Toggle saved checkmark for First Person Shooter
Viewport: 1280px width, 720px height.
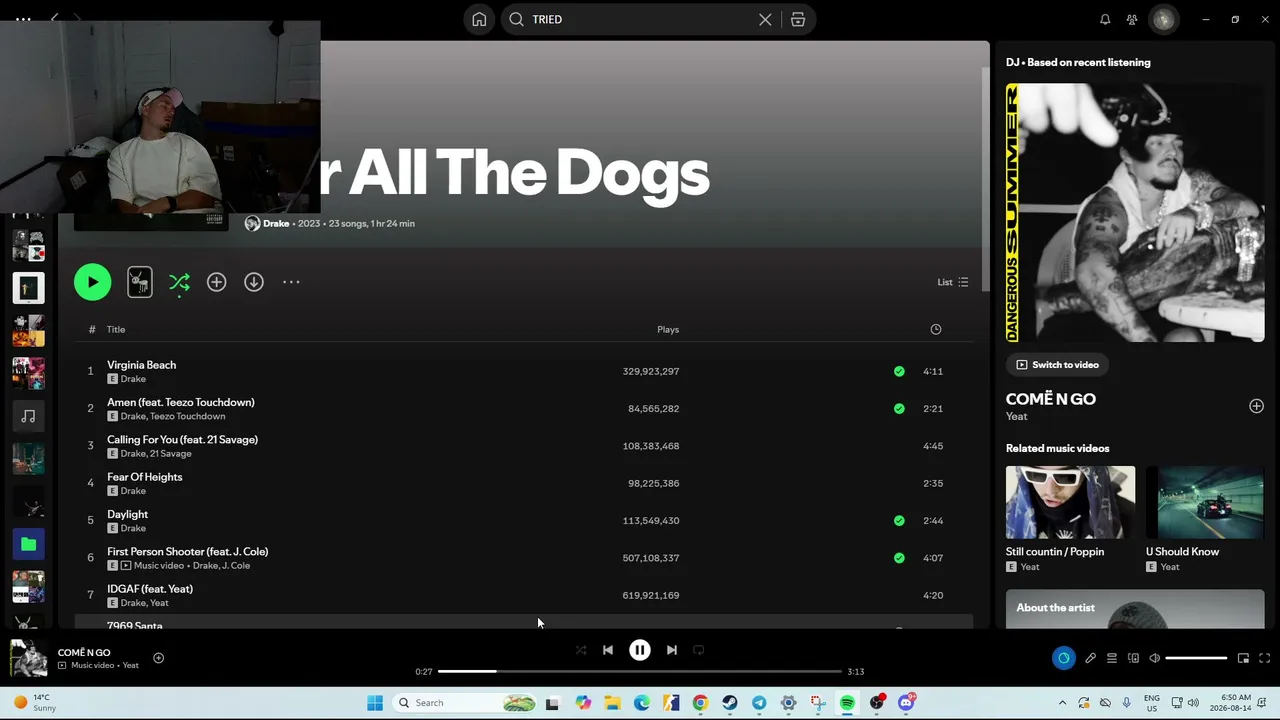tap(899, 558)
